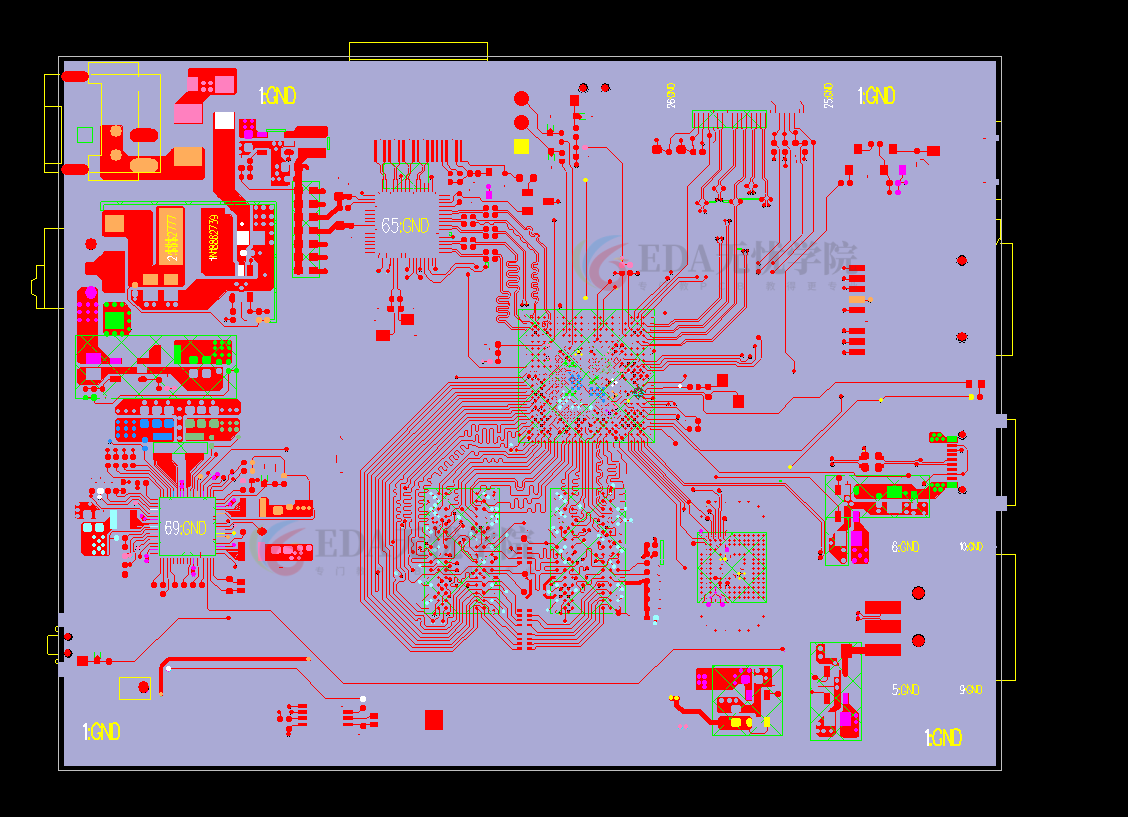The width and height of the screenshot is (1128, 817).
Task: Select the green square thermal pad
Action: click(114, 319)
